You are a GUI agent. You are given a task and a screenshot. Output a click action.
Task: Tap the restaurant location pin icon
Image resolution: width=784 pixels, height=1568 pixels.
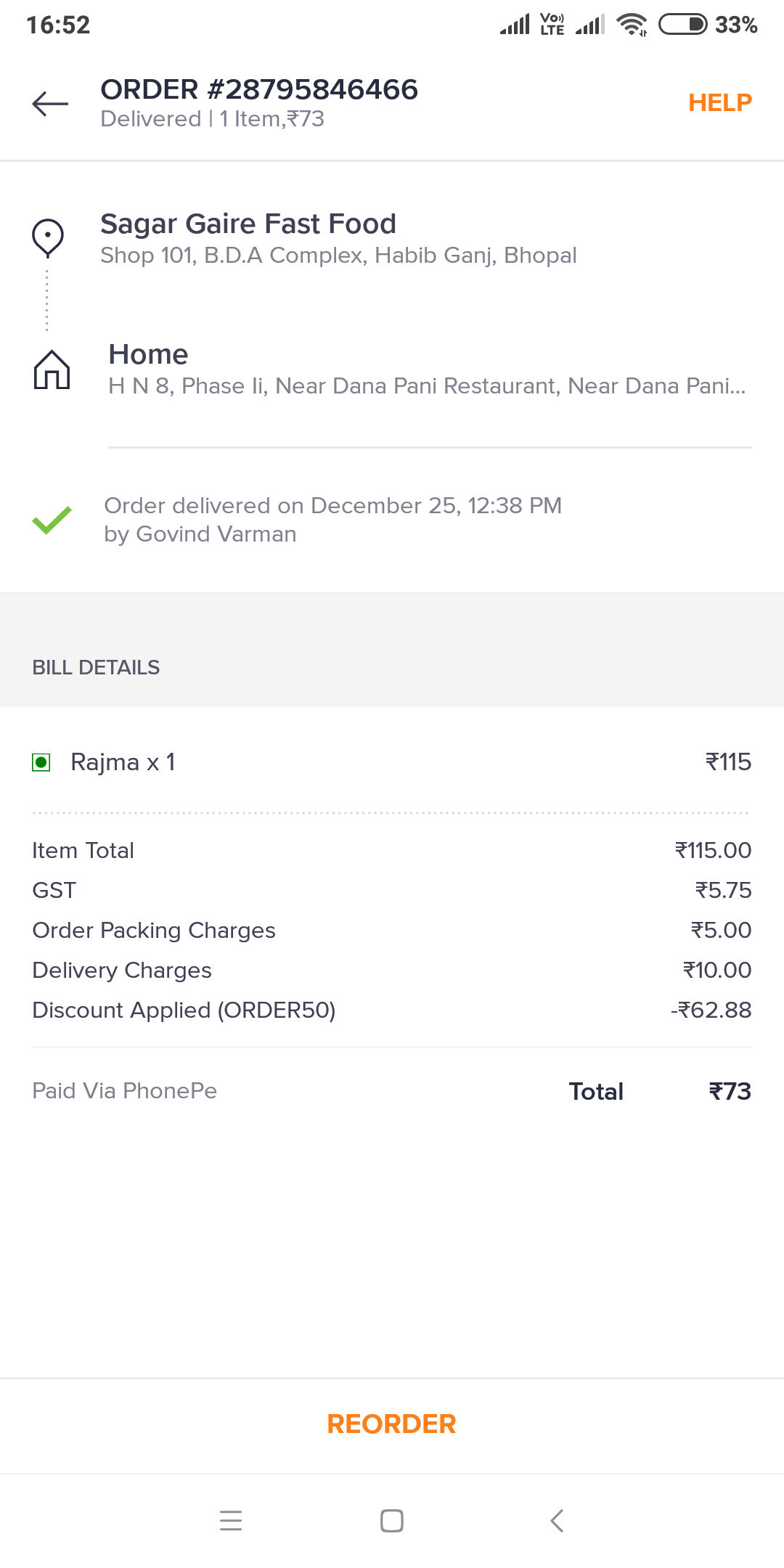point(48,239)
